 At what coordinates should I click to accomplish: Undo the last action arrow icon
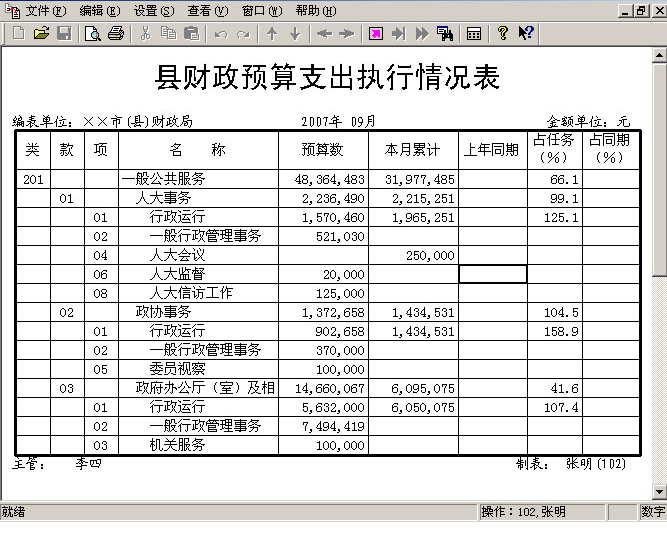(221, 34)
